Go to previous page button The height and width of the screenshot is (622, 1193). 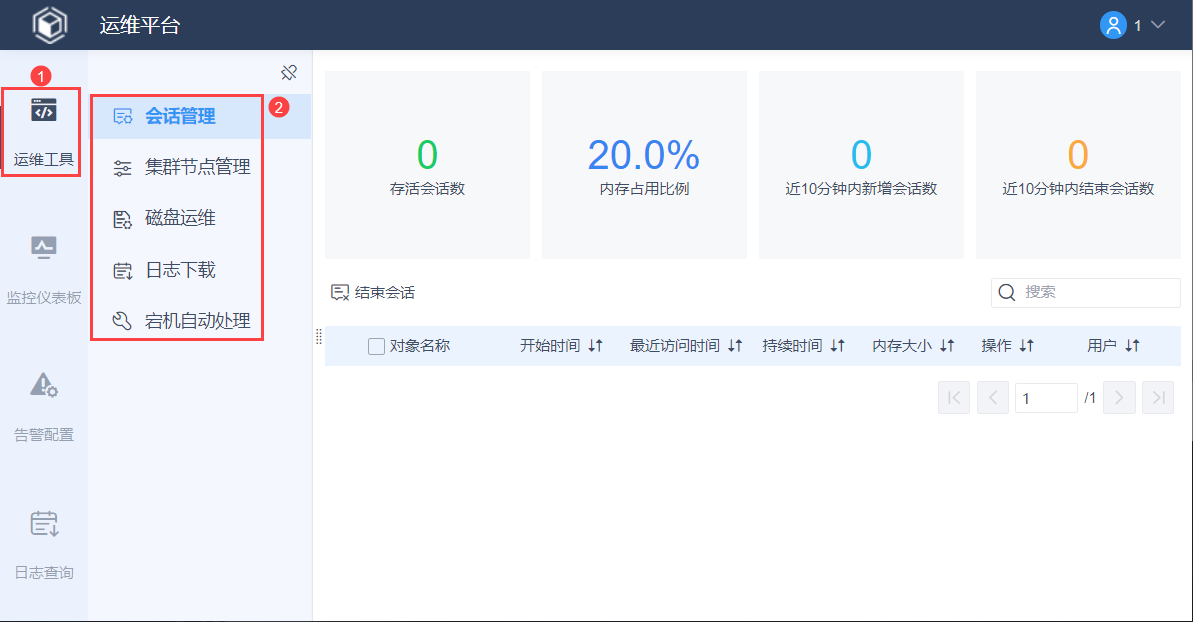[x=993, y=398]
